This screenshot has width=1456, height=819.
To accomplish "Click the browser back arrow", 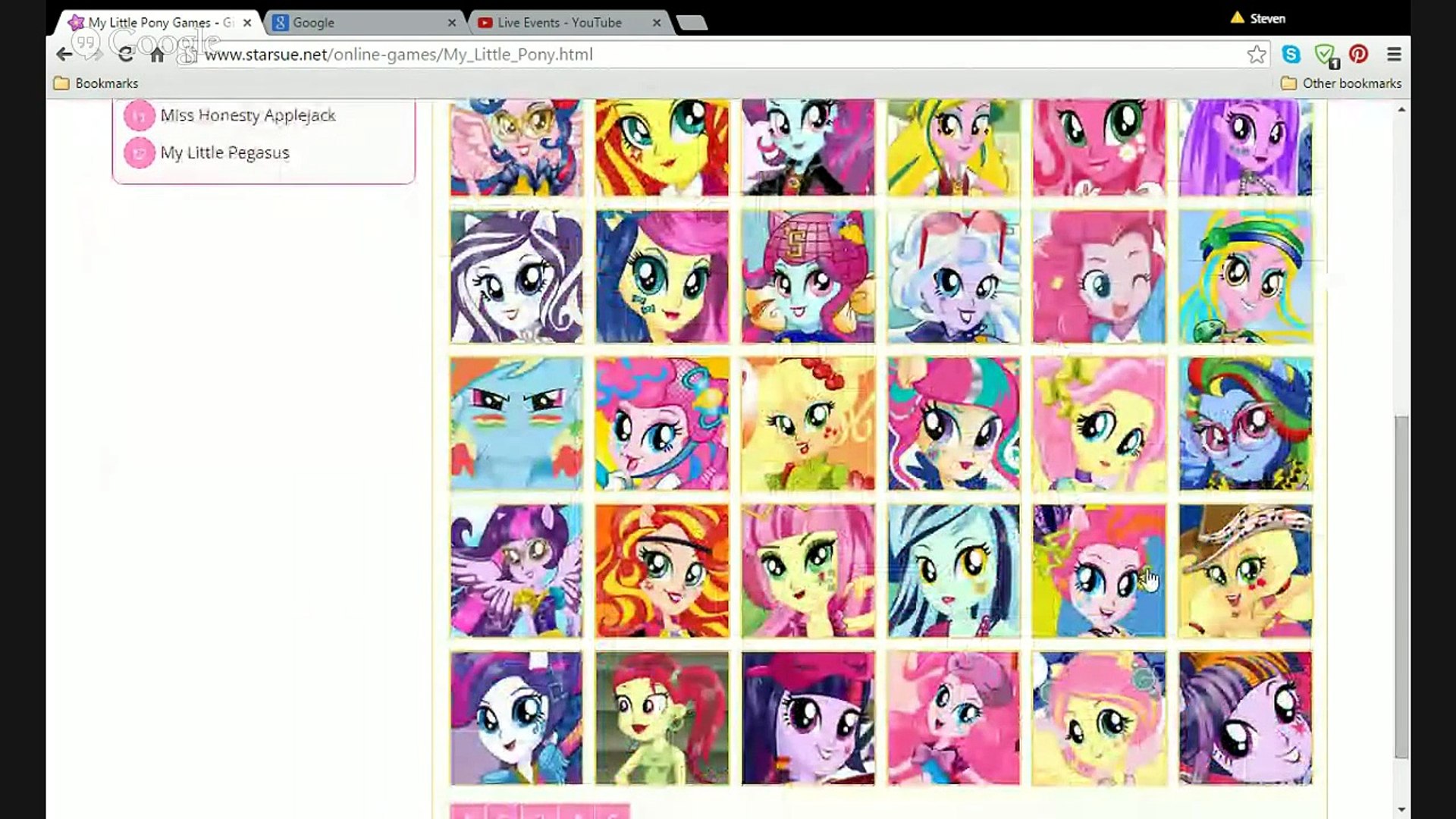I will (x=64, y=55).
